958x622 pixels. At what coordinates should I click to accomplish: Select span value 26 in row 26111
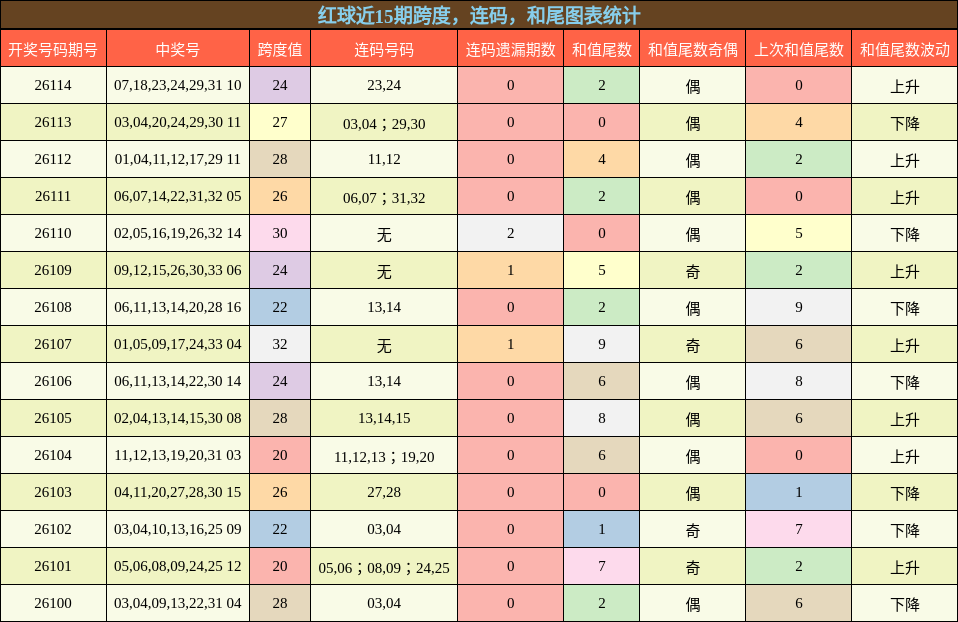click(280, 196)
